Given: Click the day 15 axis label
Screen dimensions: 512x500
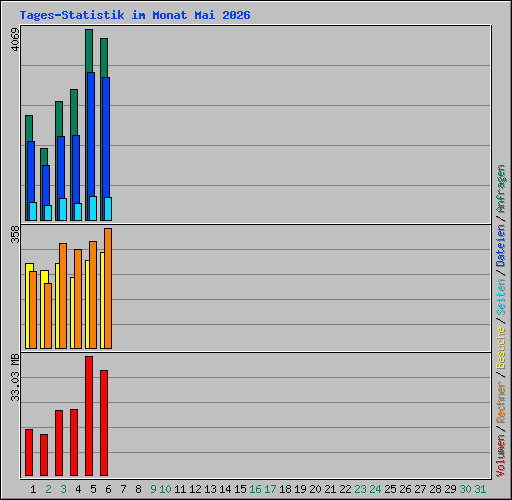Looking at the screenshot, I should pyautogui.click(x=240, y=489).
